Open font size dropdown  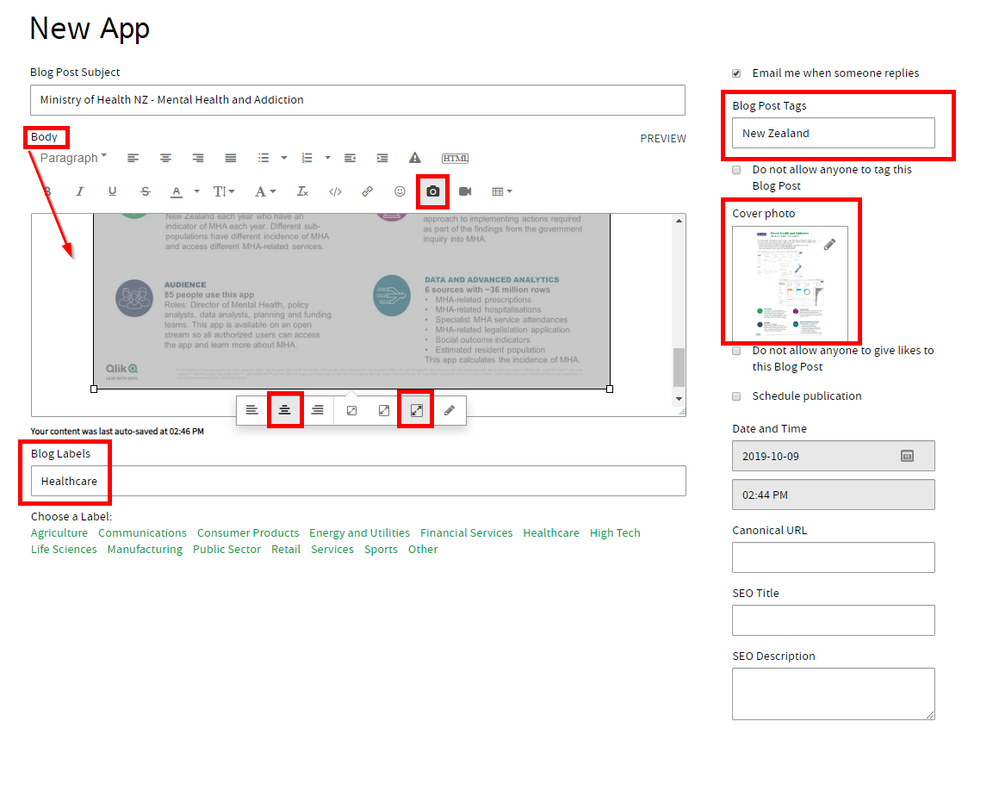224,191
